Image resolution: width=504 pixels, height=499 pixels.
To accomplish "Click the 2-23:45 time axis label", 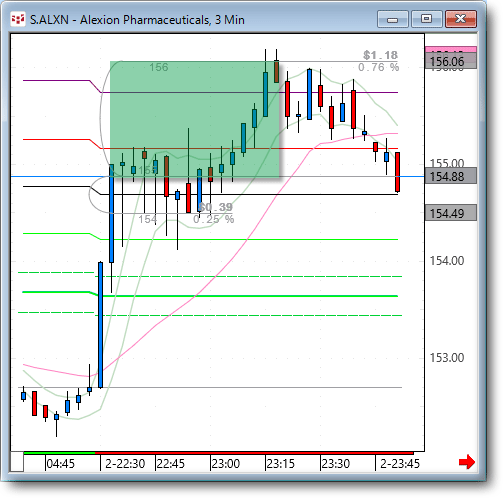I will pyautogui.click(x=400, y=464).
